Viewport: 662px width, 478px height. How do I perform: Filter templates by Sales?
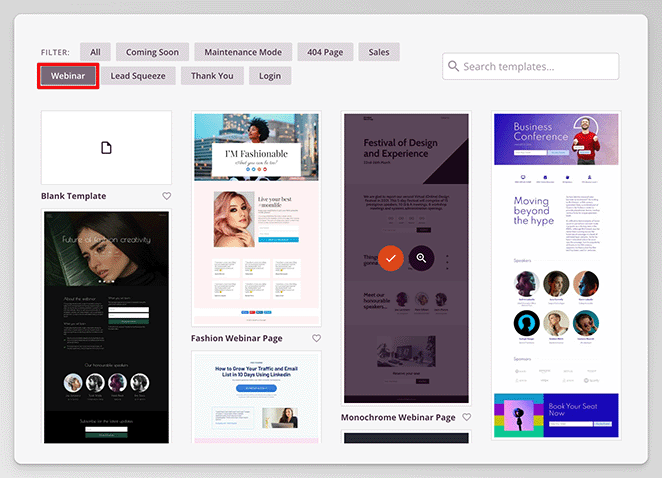[379, 52]
